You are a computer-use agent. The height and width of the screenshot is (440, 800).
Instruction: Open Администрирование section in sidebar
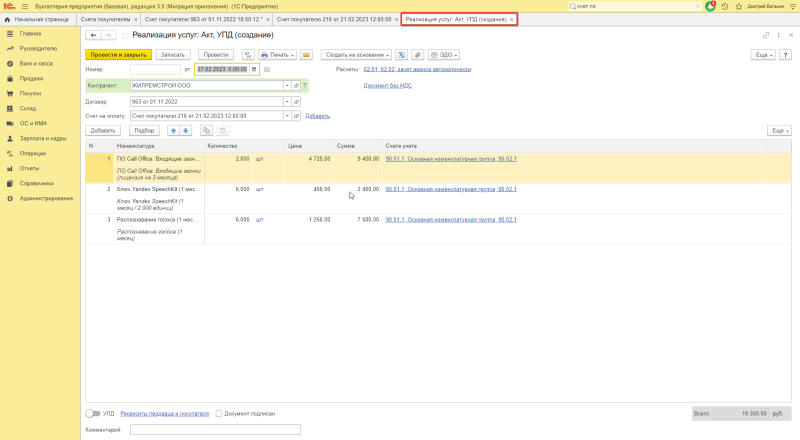(46, 198)
